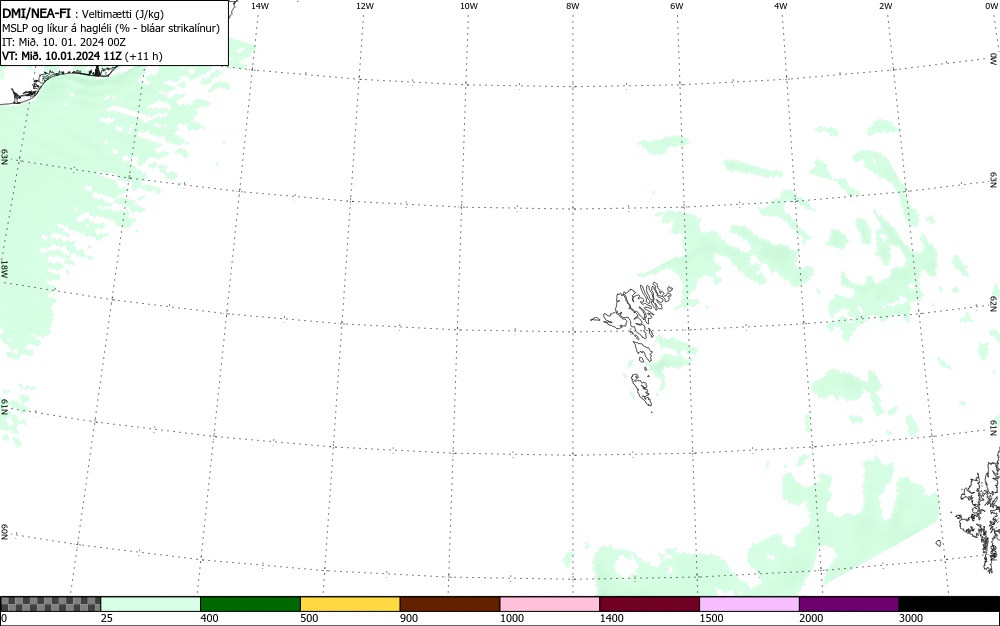Click the "12W" longitude label
Image resolution: width=1000 pixels, height=626 pixels.
[x=365, y=6]
